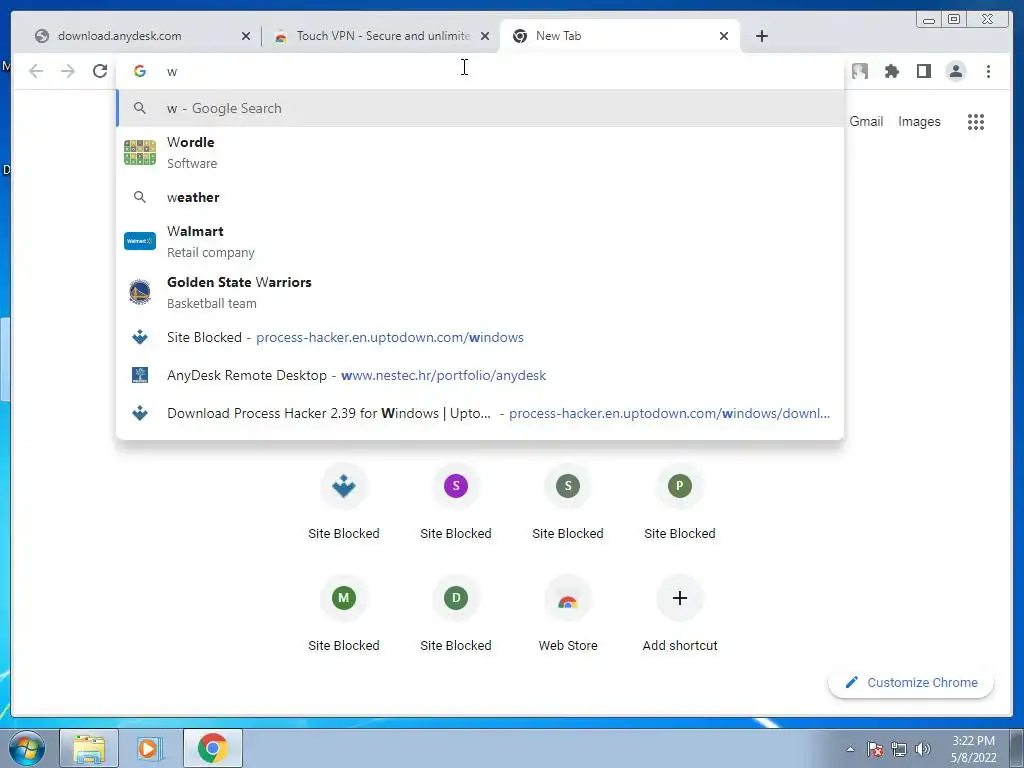Open the network tray icon
The height and width of the screenshot is (768, 1024).
pyautogui.click(x=899, y=749)
